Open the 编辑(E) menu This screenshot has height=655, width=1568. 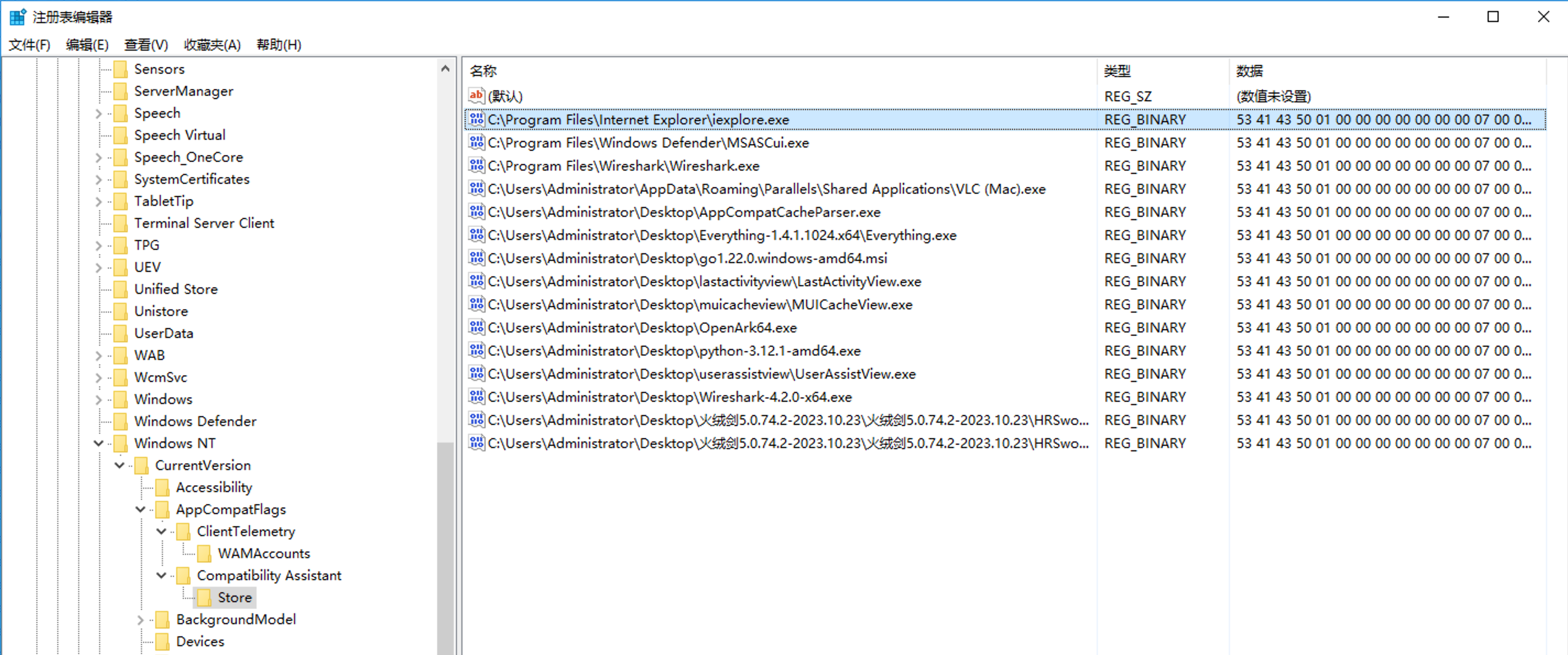[x=87, y=45]
